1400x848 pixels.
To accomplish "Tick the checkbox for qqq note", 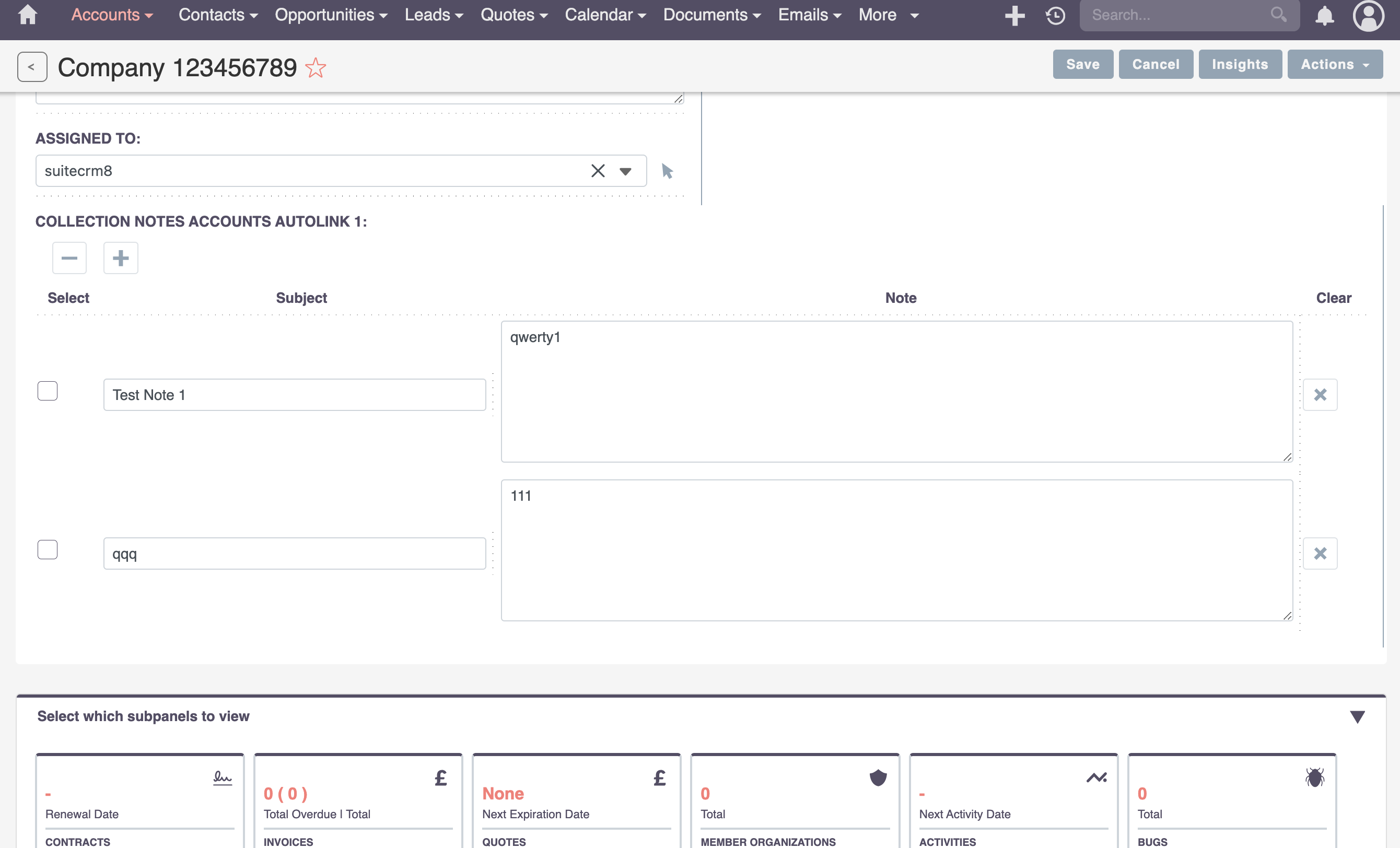I will pos(48,549).
